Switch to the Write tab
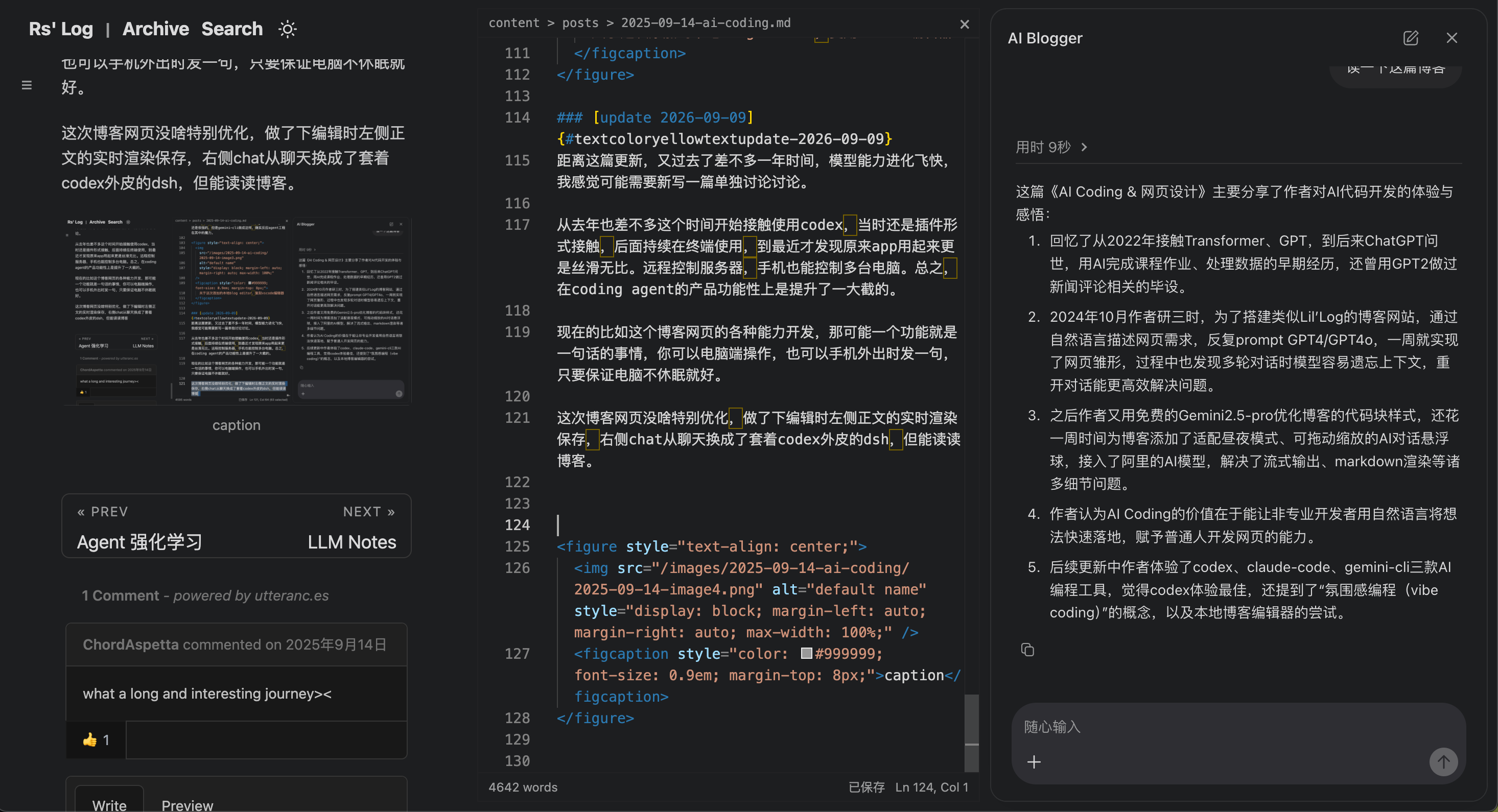This screenshot has width=1498, height=812. pos(109,805)
